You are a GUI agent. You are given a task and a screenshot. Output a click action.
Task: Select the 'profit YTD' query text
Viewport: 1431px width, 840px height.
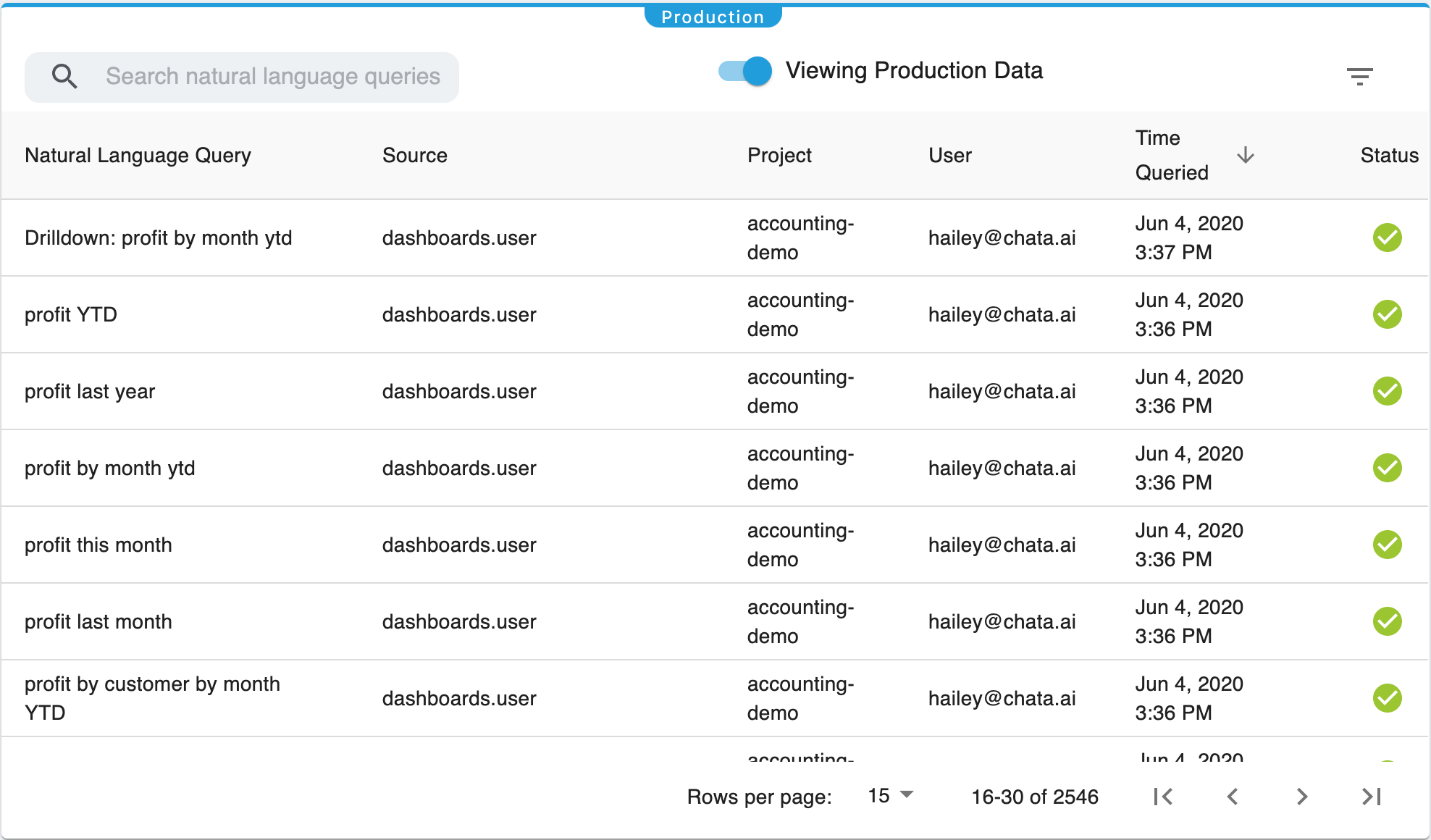coord(71,314)
